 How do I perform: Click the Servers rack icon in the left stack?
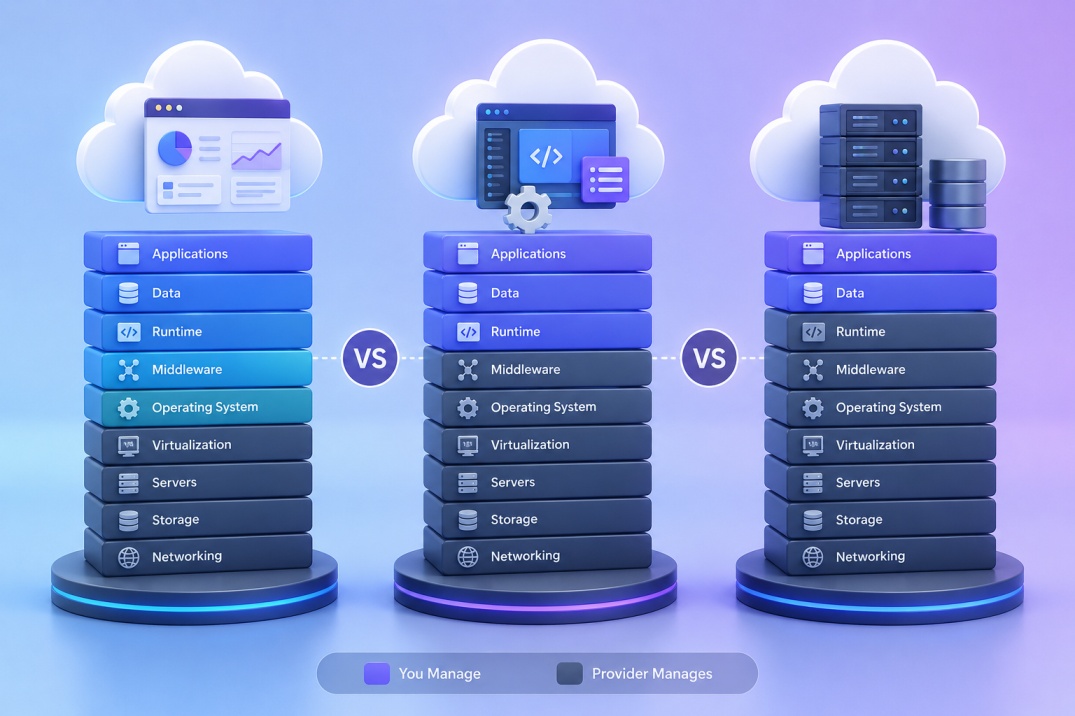pos(128,483)
